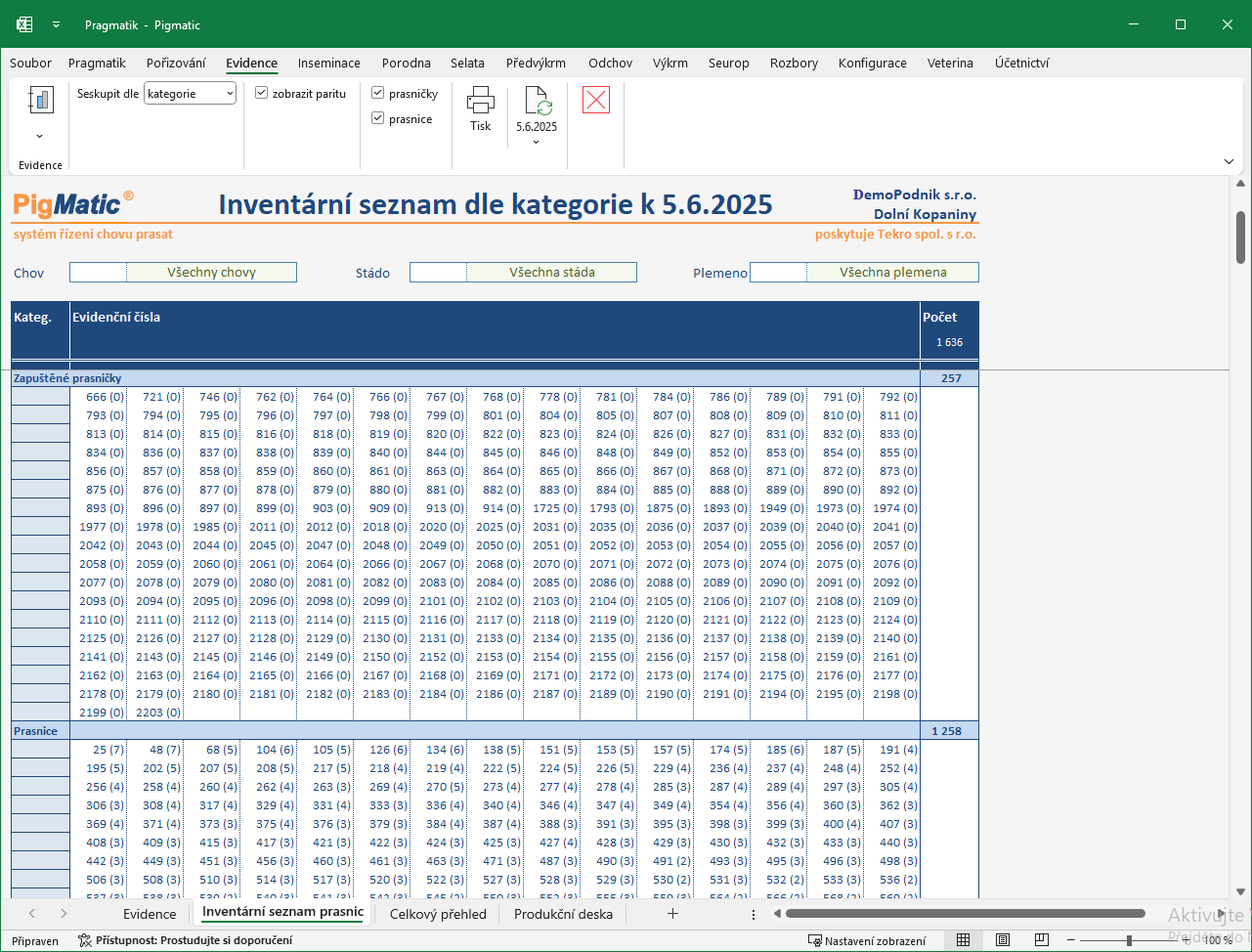This screenshot has height=952, width=1252.
Task: Uncheck the prasnice checkbox
Action: [x=378, y=119]
